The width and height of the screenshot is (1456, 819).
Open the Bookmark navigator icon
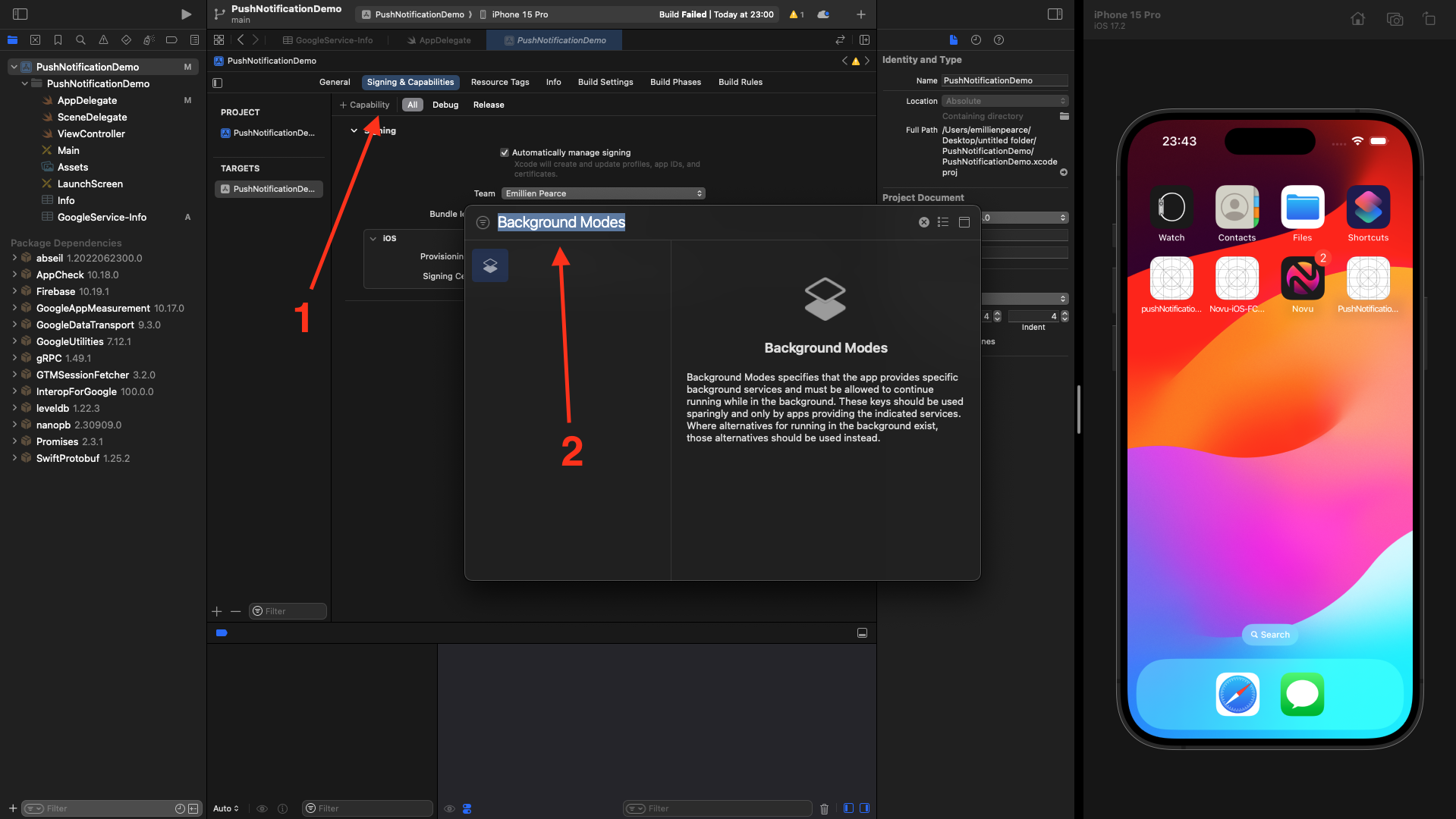point(58,39)
